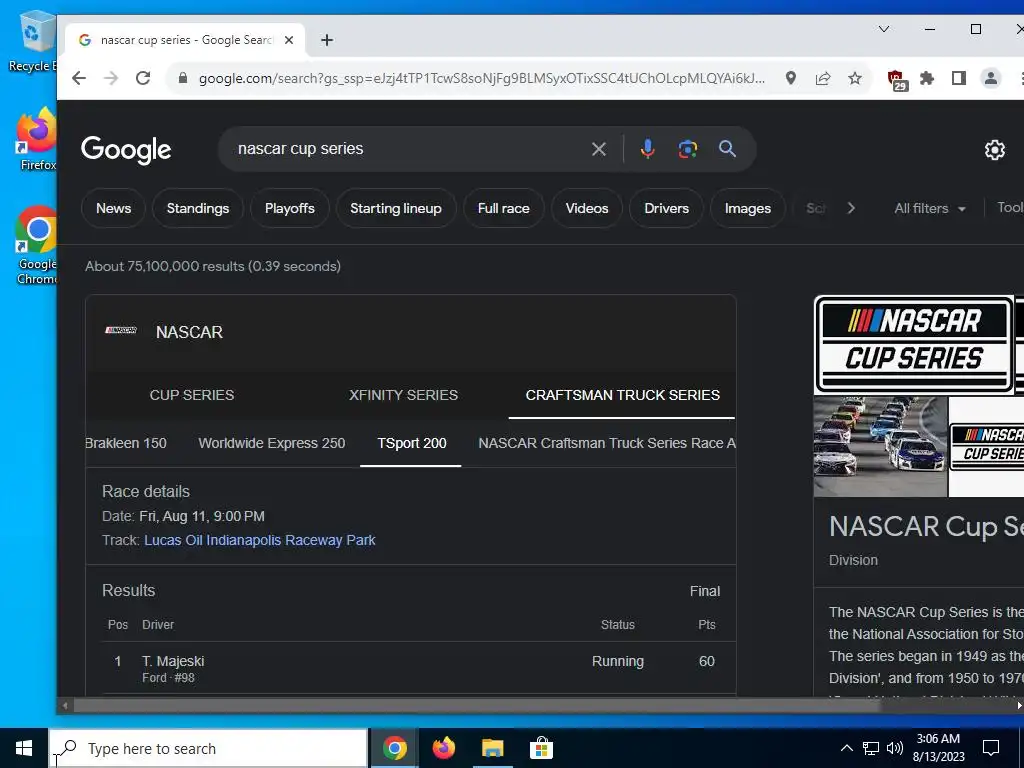The image size is (1024, 768).
Task: Open a new Chrome tab
Action: [327, 40]
